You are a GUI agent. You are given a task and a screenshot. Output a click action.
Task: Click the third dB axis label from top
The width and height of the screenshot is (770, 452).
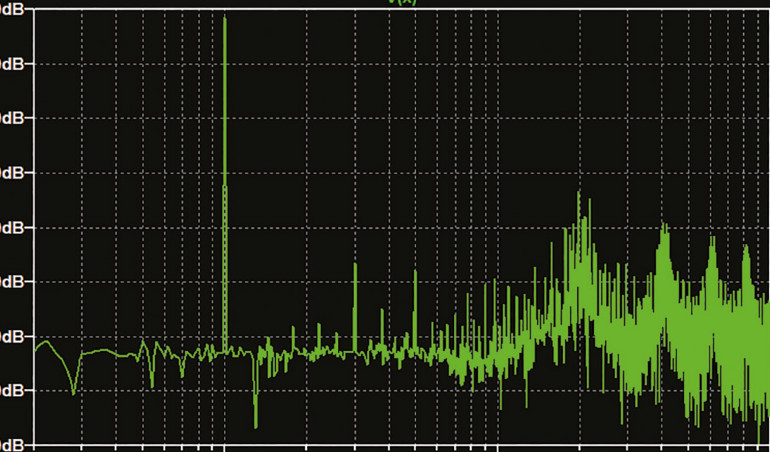[x=17, y=118]
